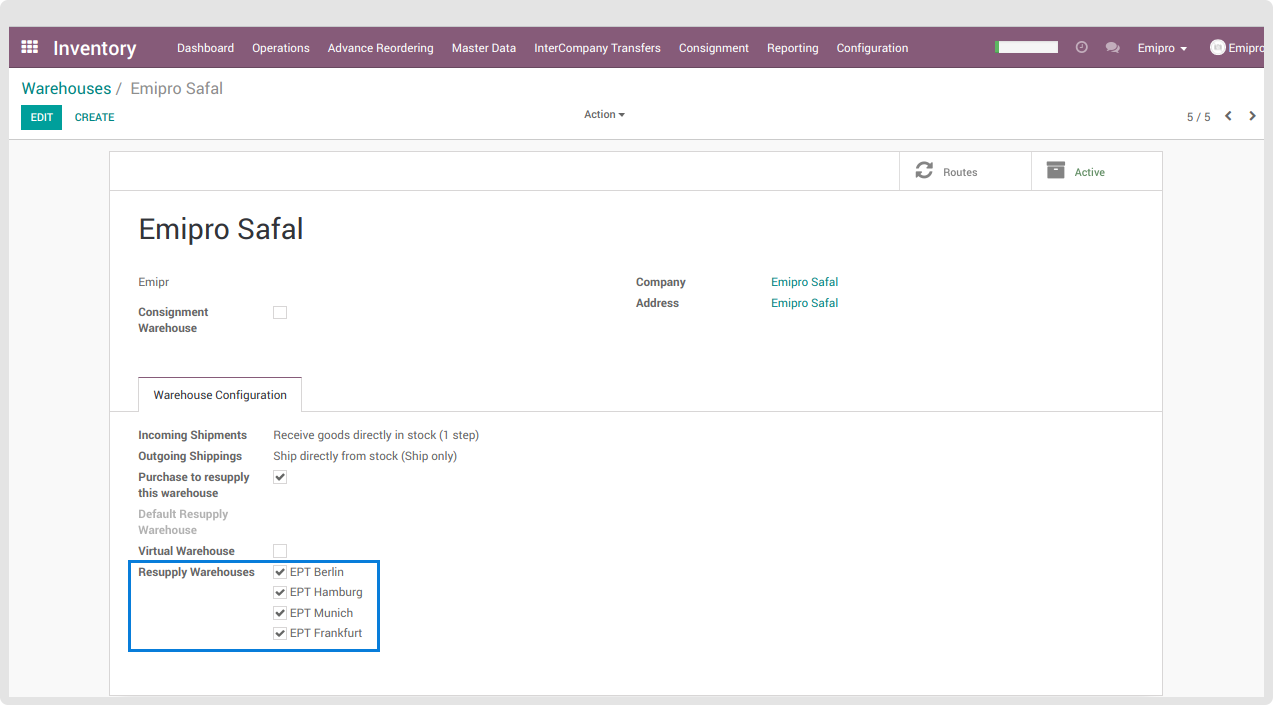Open the InterCompany Transfers menu
1273x705 pixels.
click(x=597, y=48)
